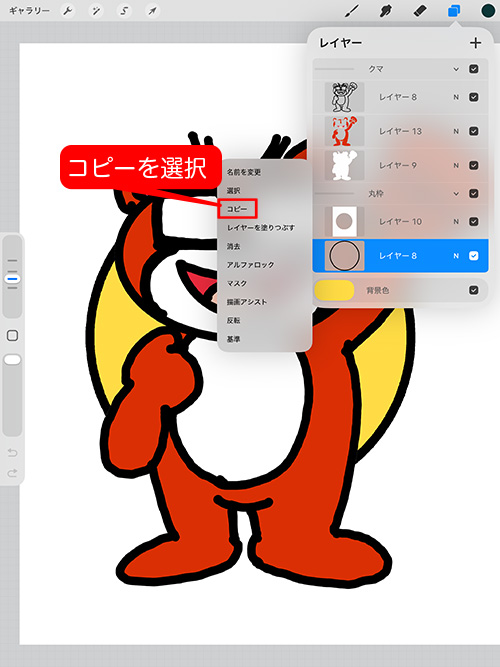Choose 選択 from layer menu
500x667 pixels.
234,191
